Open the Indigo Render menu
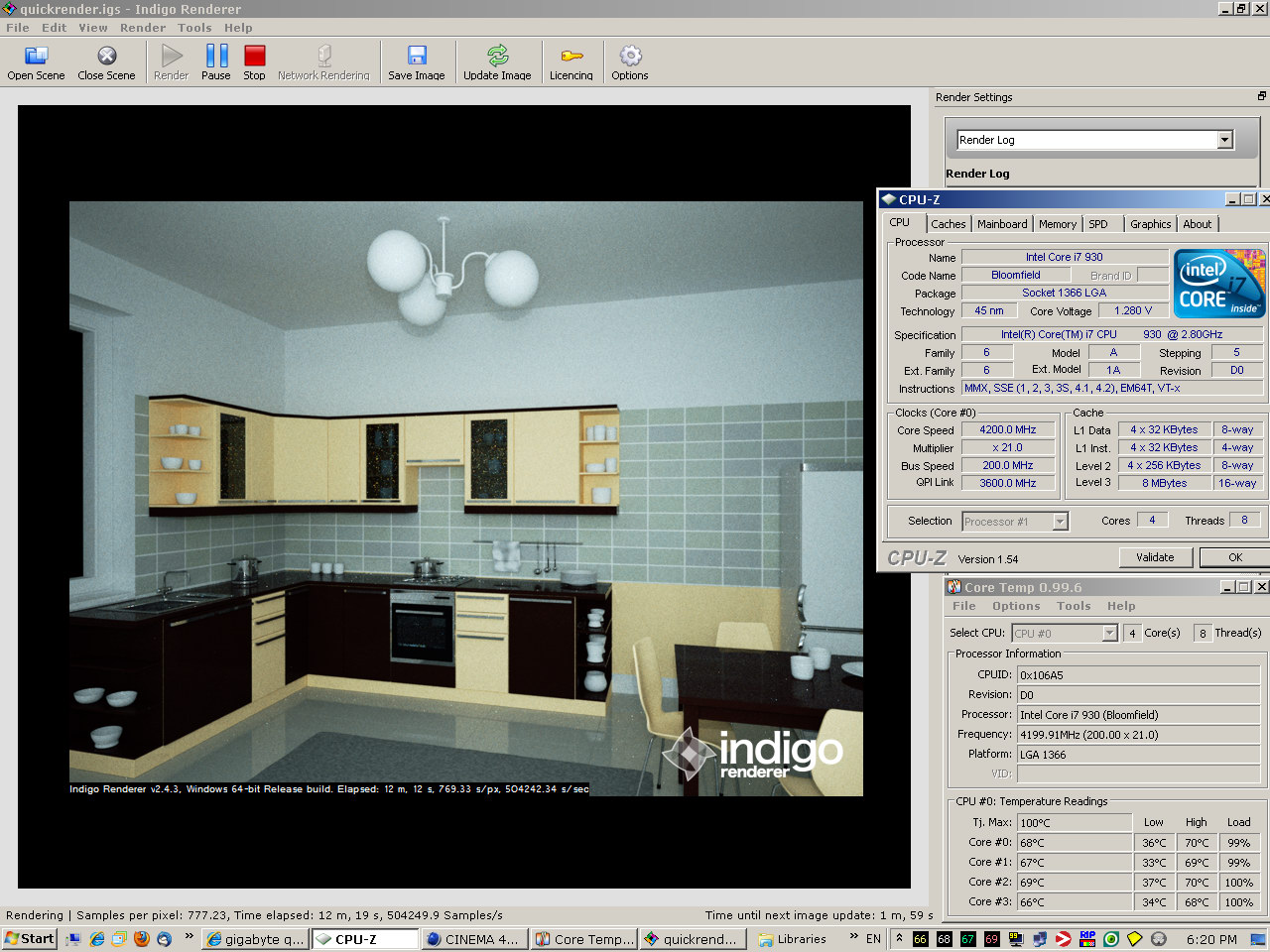Viewport: 1270px width, 952px height. (x=143, y=28)
